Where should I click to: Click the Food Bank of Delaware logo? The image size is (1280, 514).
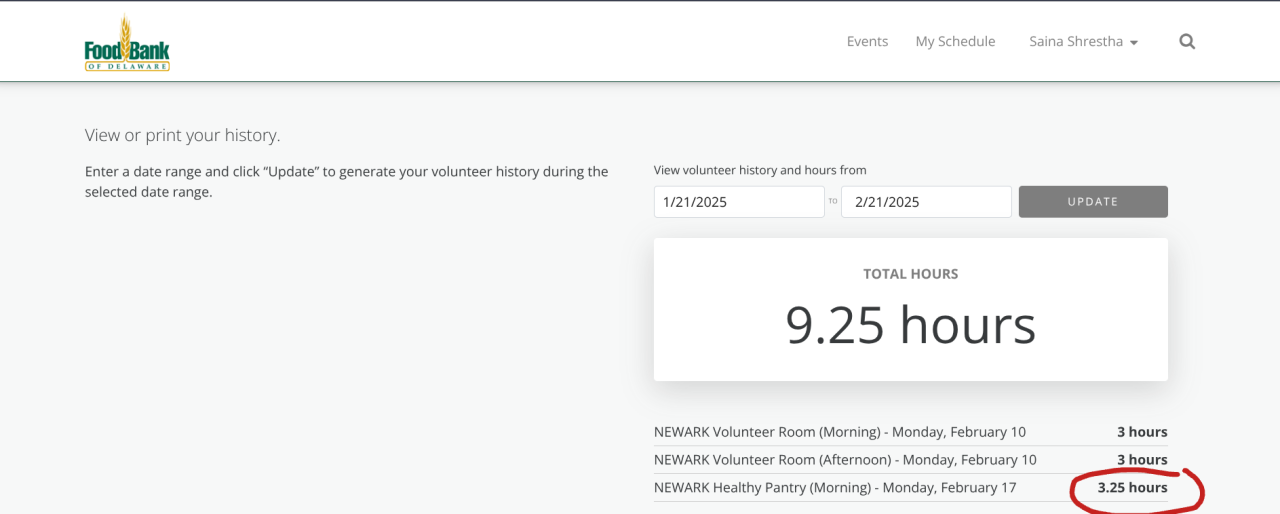(127, 44)
